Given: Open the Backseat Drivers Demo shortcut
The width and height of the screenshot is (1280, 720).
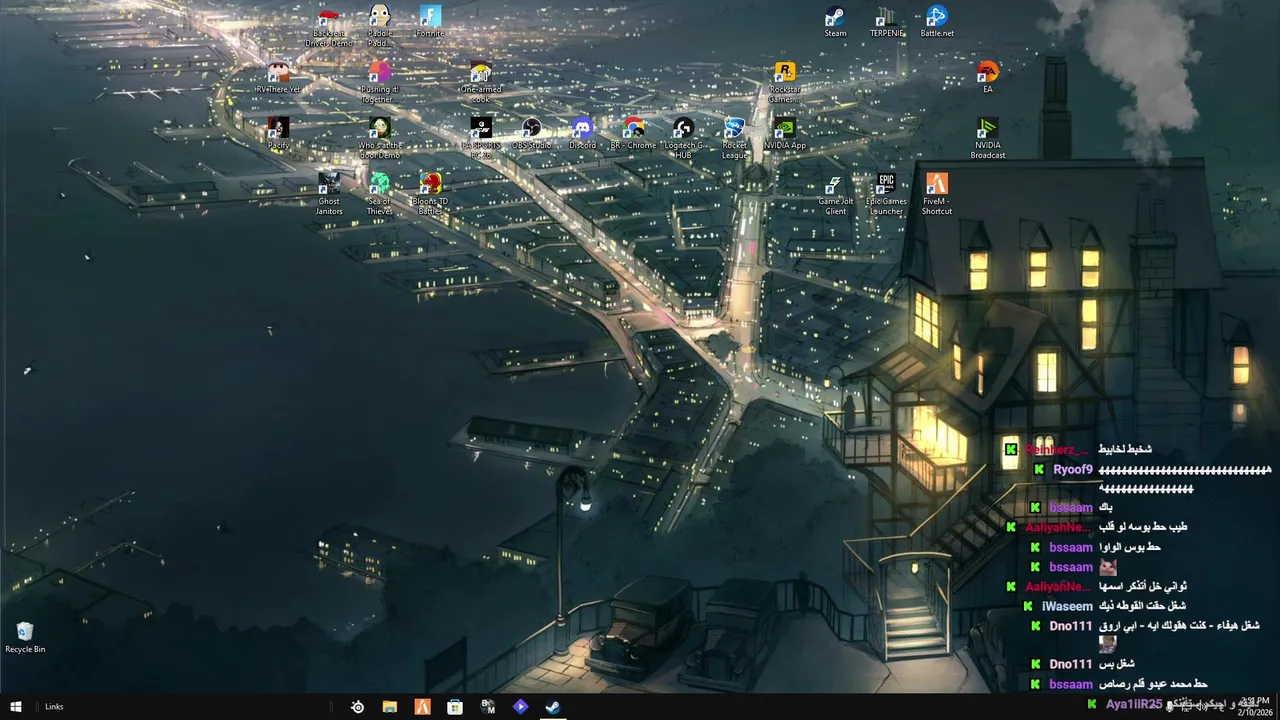Looking at the screenshot, I should point(329,26).
